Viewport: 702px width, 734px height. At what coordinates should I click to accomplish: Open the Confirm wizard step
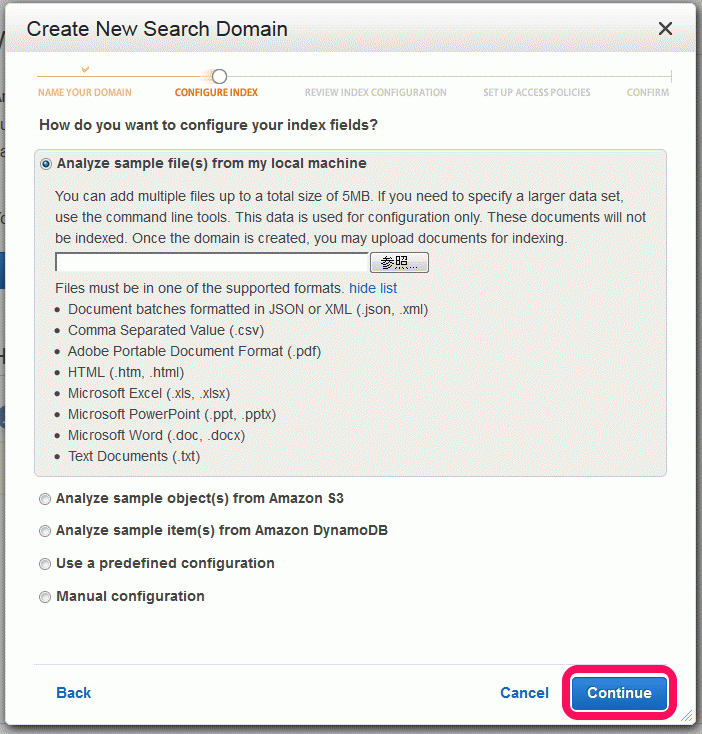pos(648,92)
